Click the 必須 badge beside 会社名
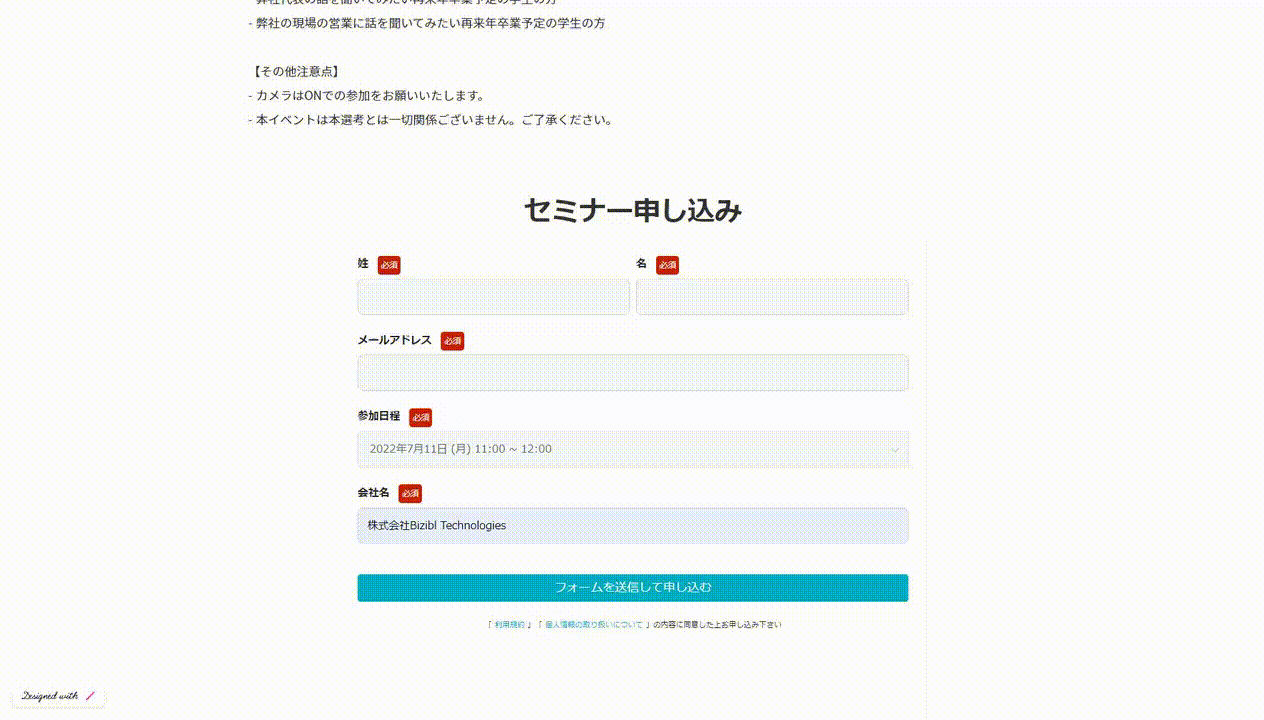1264x720 pixels. coord(410,494)
